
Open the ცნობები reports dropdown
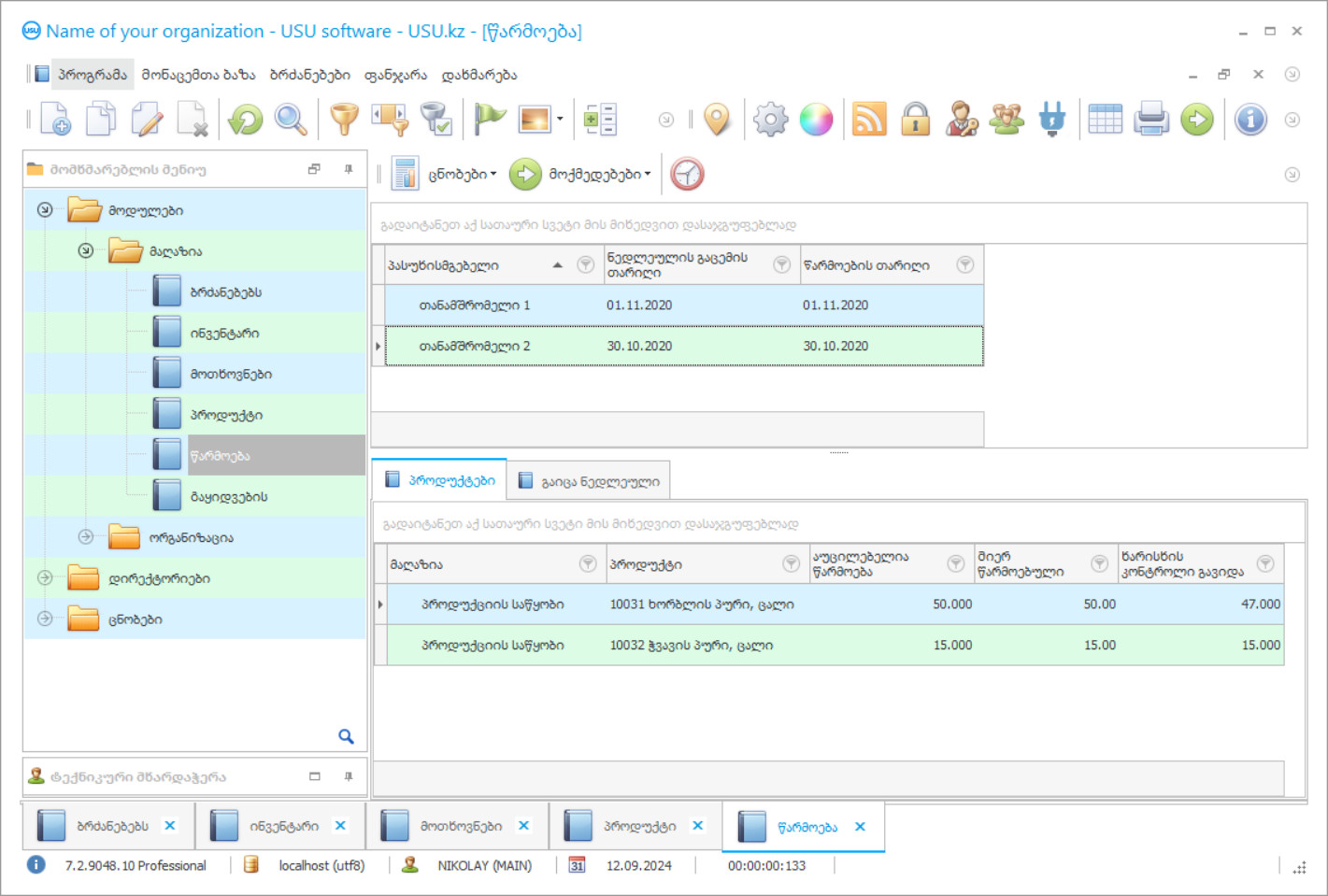445,174
